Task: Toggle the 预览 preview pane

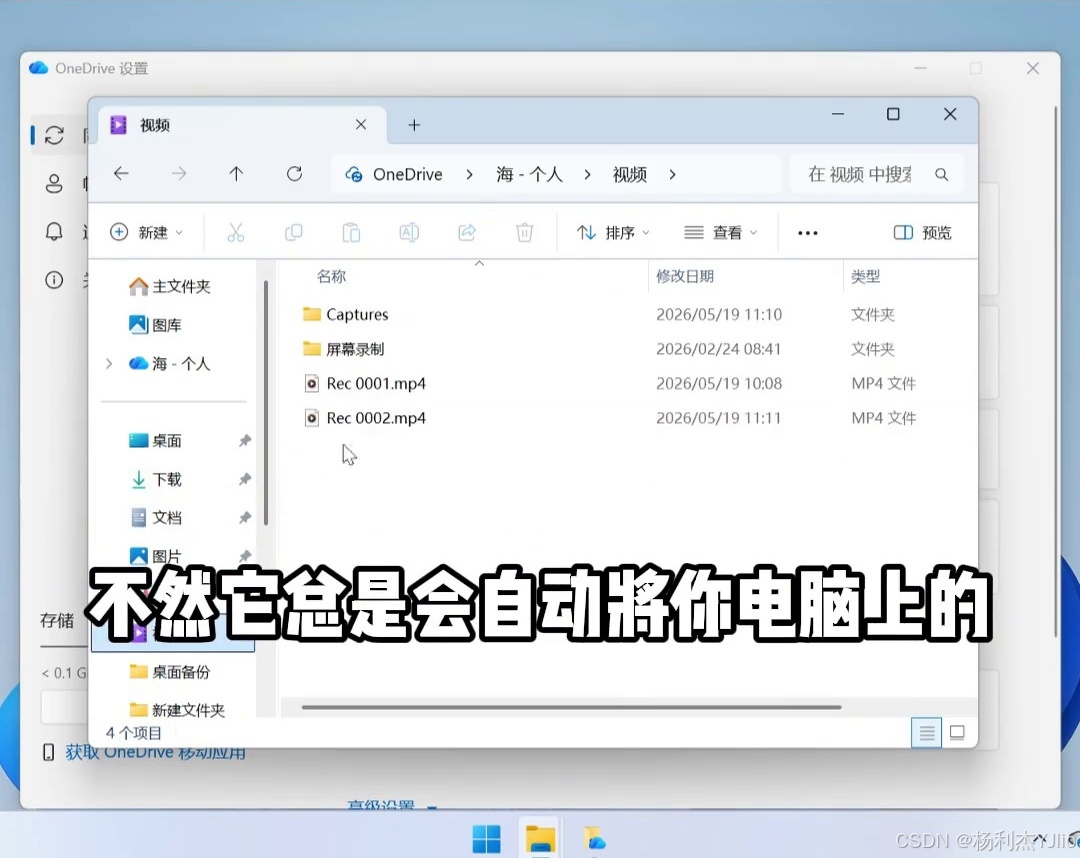Action: click(x=922, y=233)
